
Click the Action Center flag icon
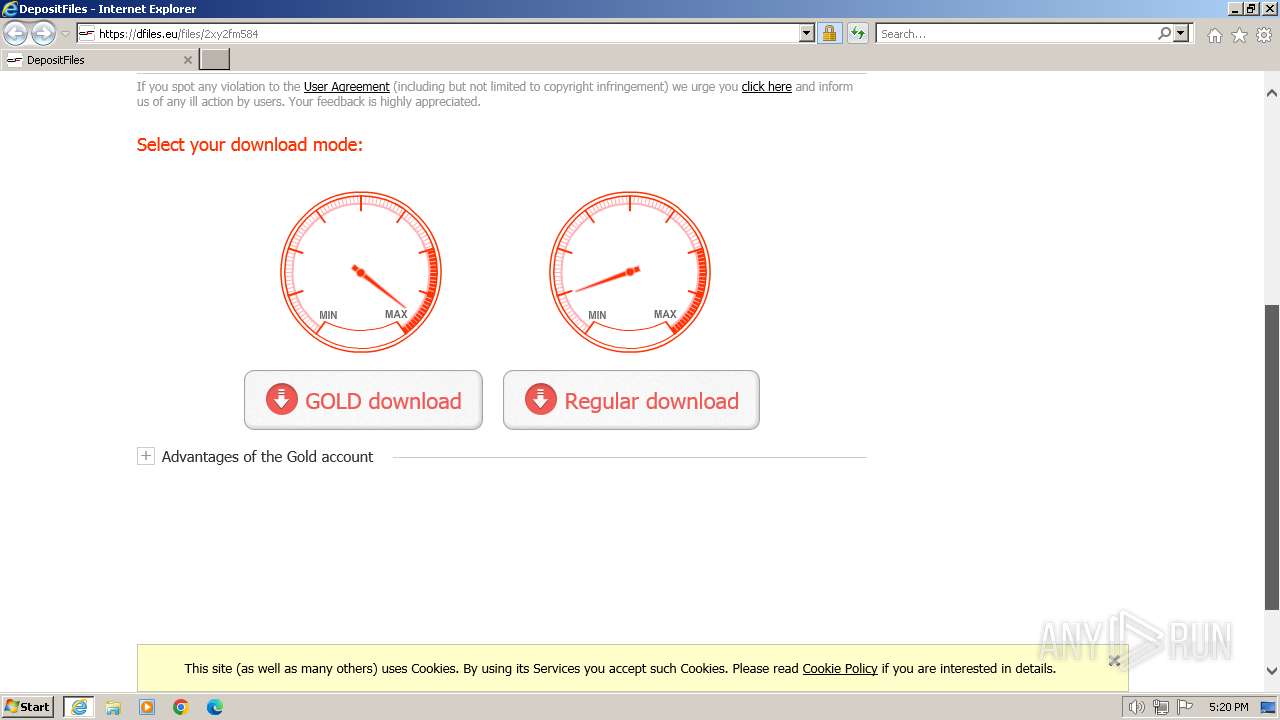[1185, 707]
